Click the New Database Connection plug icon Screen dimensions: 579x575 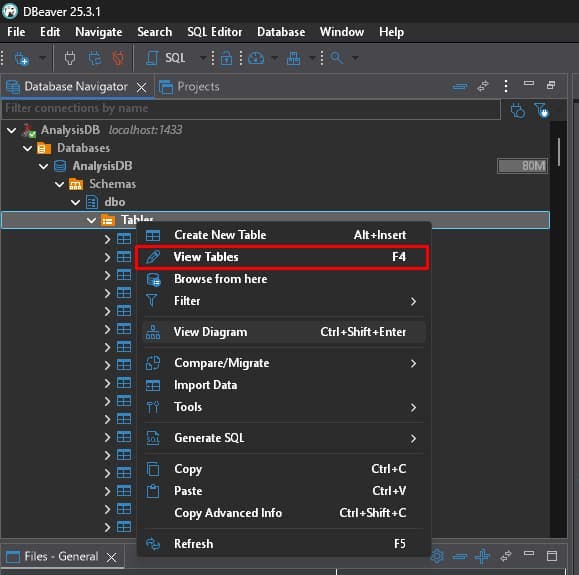(21, 58)
